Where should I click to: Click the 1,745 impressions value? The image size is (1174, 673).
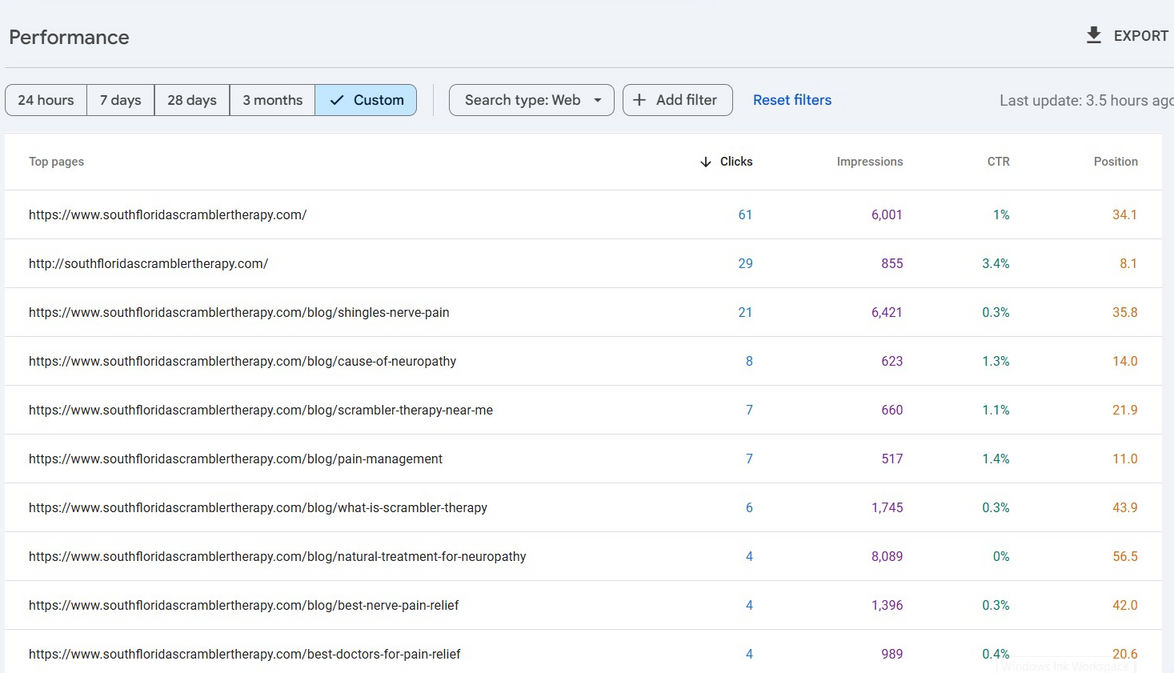(x=887, y=508)
